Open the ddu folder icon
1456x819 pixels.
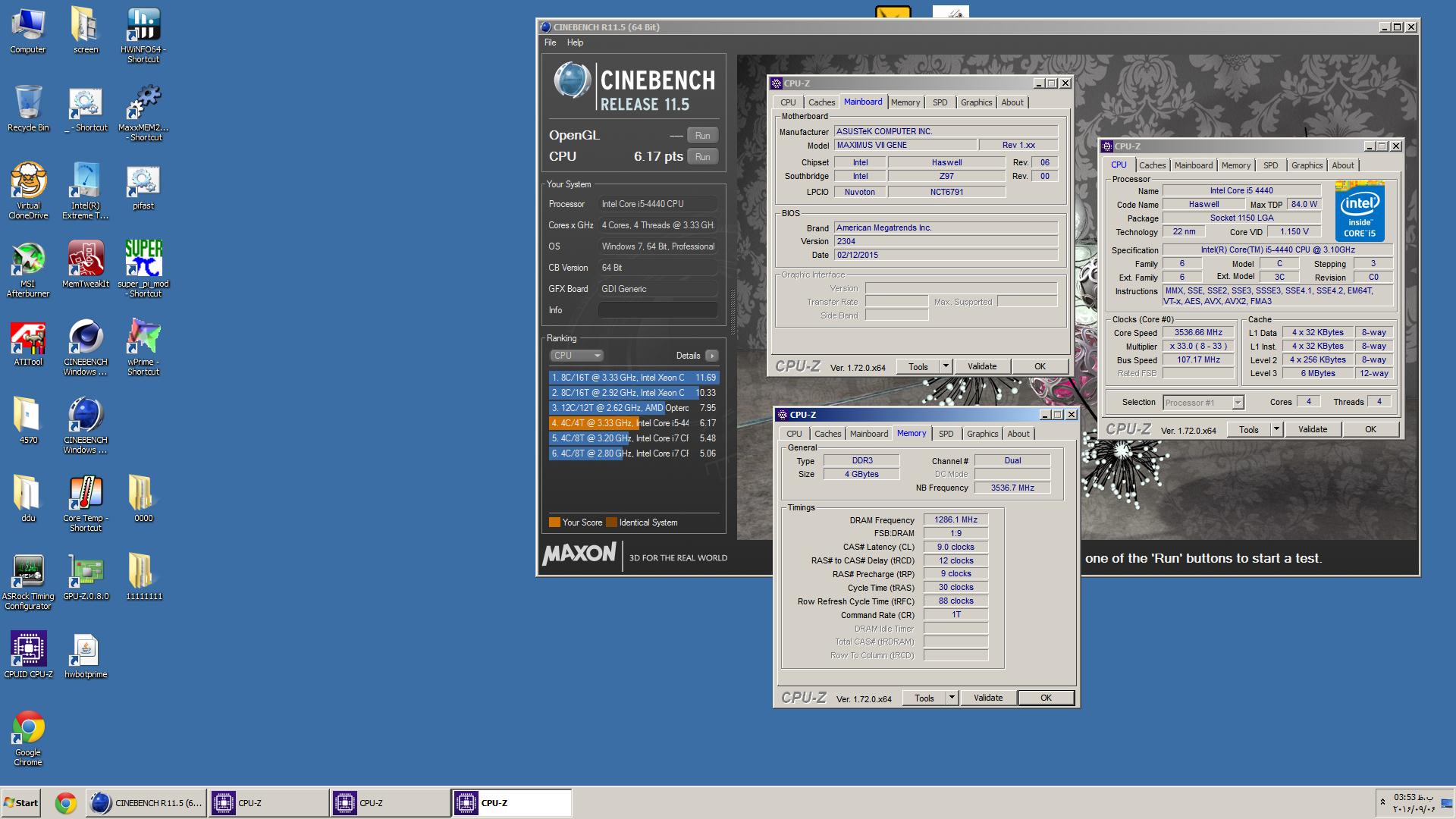28,499
